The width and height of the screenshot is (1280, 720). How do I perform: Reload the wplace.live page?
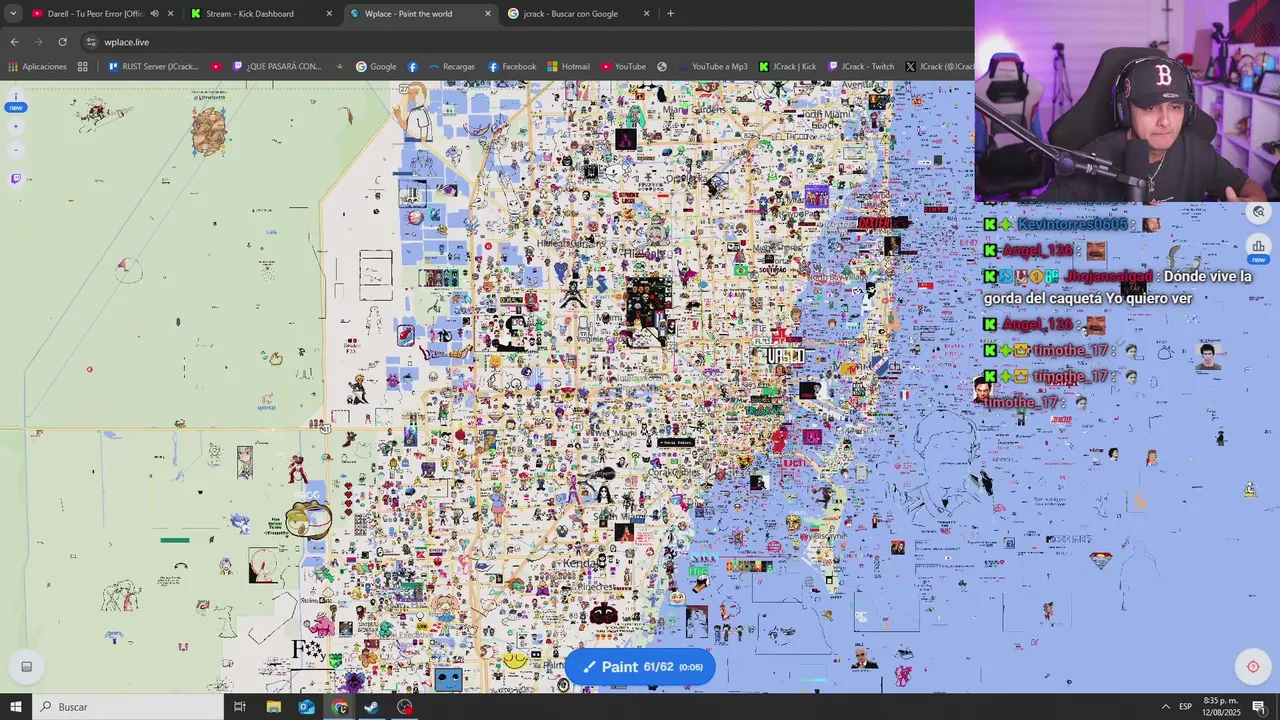[x=62, y=42]
